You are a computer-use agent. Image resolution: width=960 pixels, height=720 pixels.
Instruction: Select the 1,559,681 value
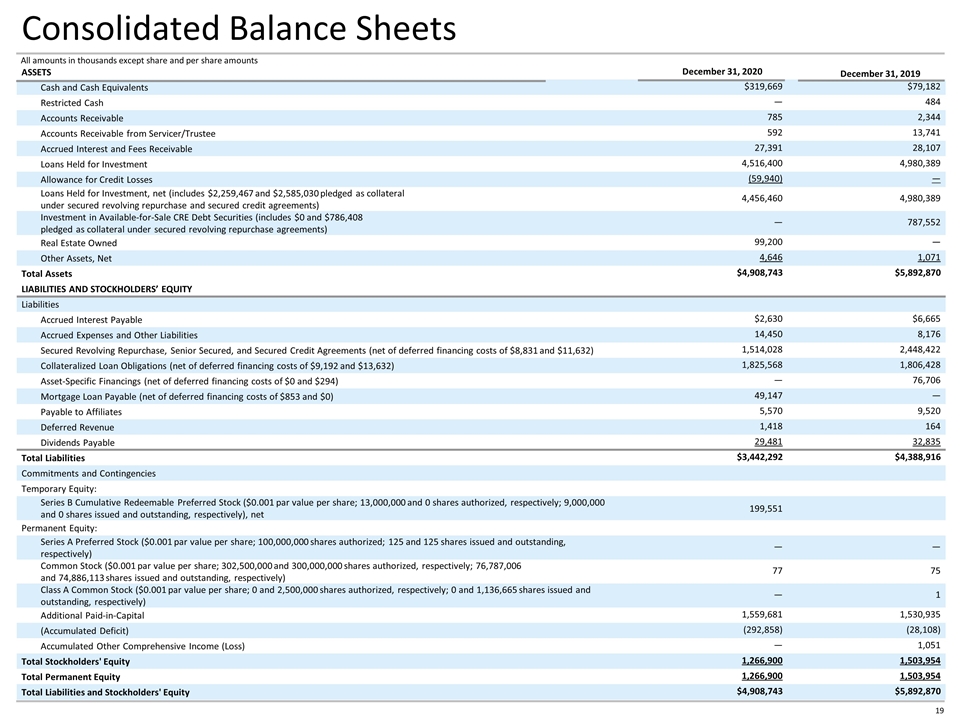(762, 615)
